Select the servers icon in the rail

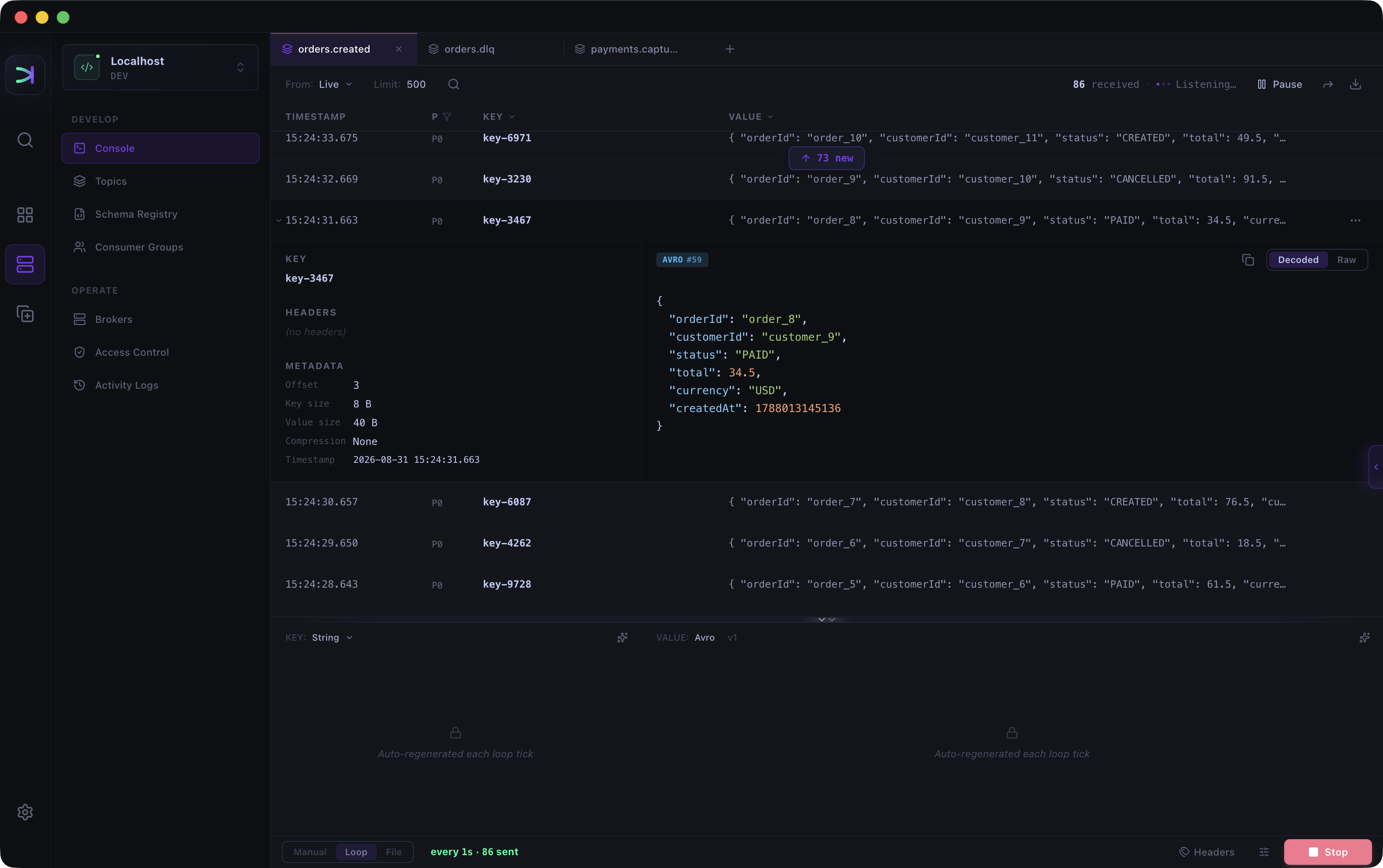pos(25,264)
